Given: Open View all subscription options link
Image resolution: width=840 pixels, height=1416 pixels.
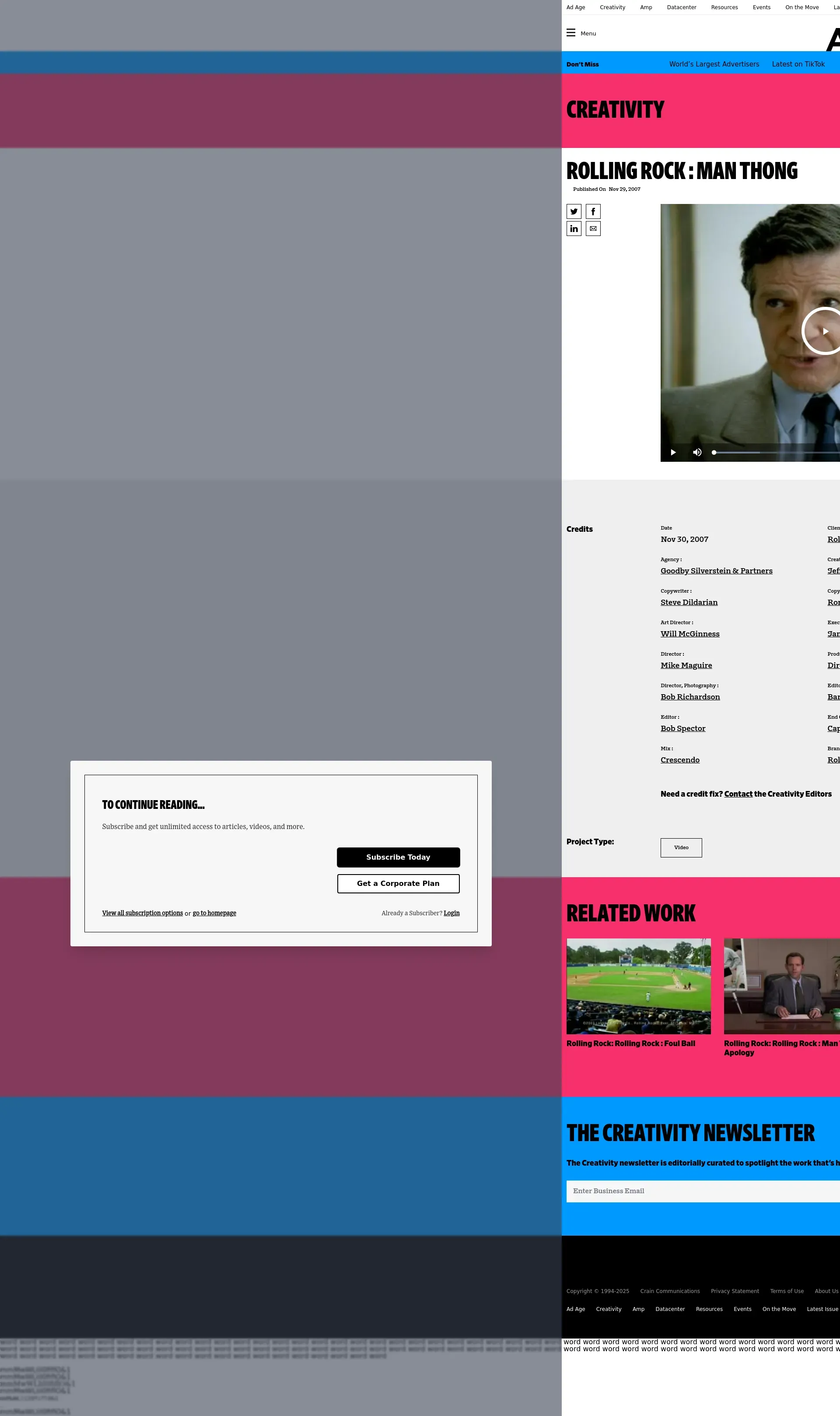Looking at the screenshot, I should pos(142,913).
